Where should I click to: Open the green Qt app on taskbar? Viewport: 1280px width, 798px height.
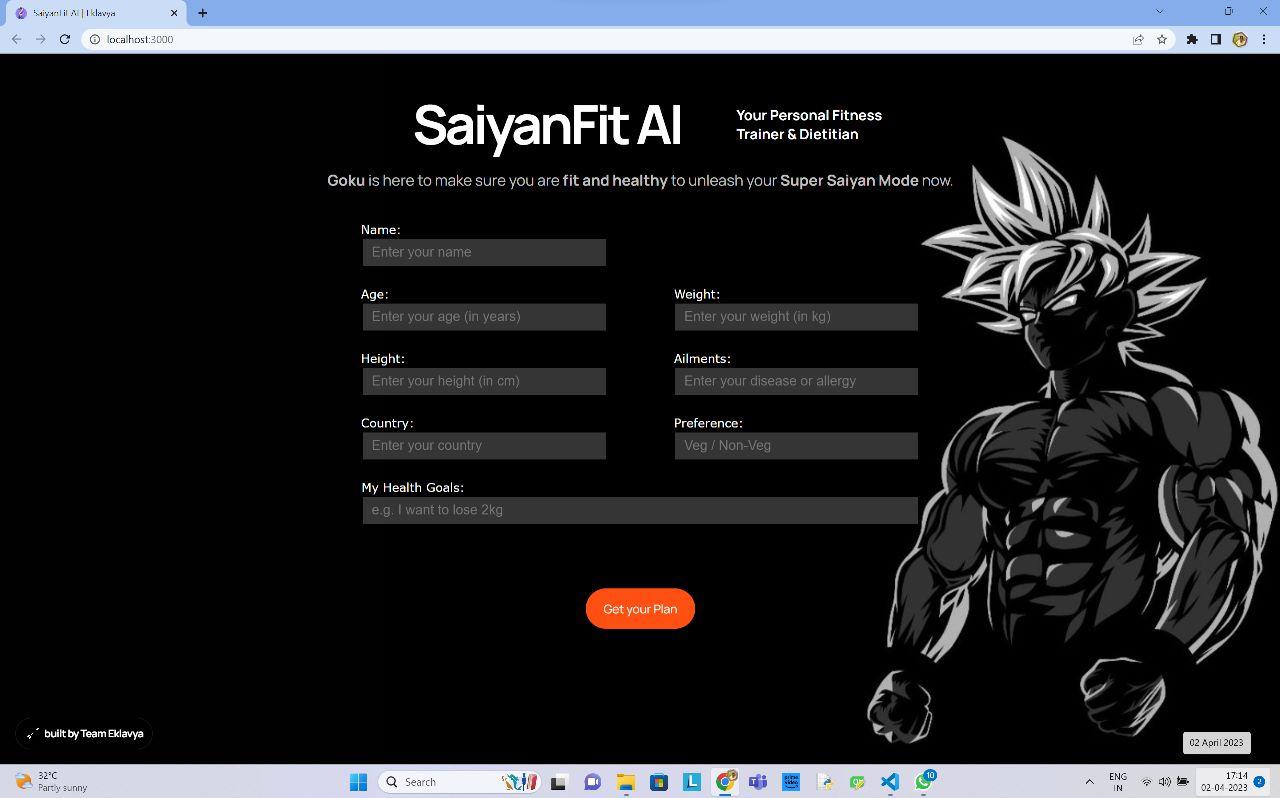click(857, 782)
